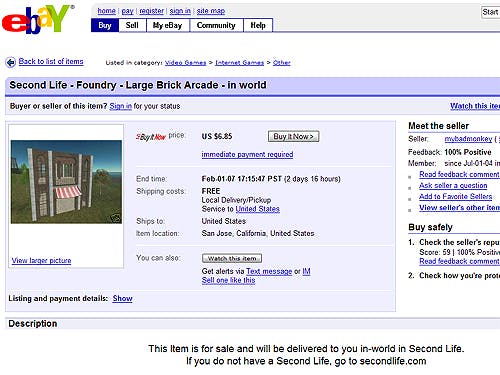Open the Text message alerts link

tap(269, 271)
